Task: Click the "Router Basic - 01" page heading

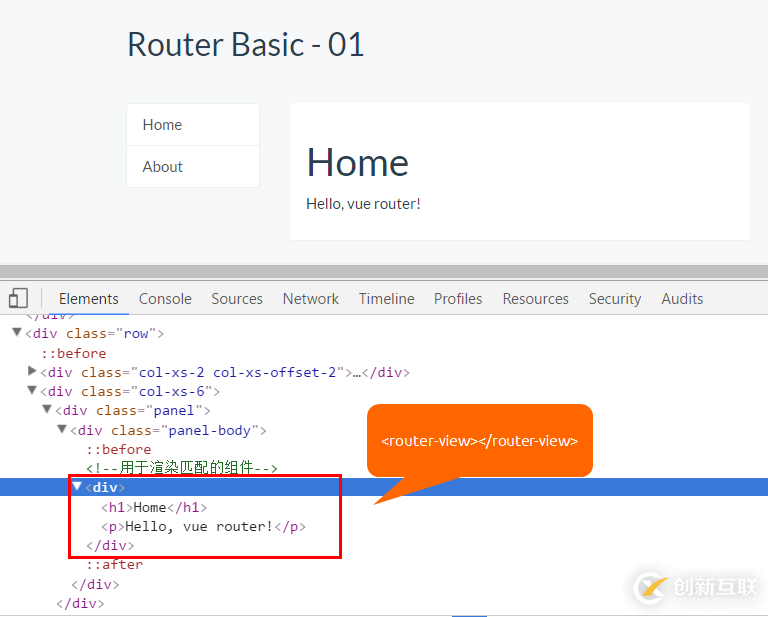Action: (x=245, y=45)
